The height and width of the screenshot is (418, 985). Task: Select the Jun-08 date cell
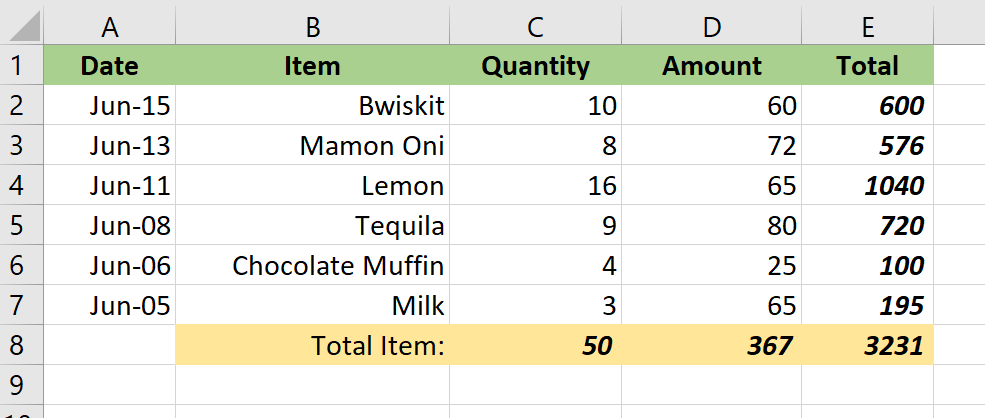click(109, 226)
